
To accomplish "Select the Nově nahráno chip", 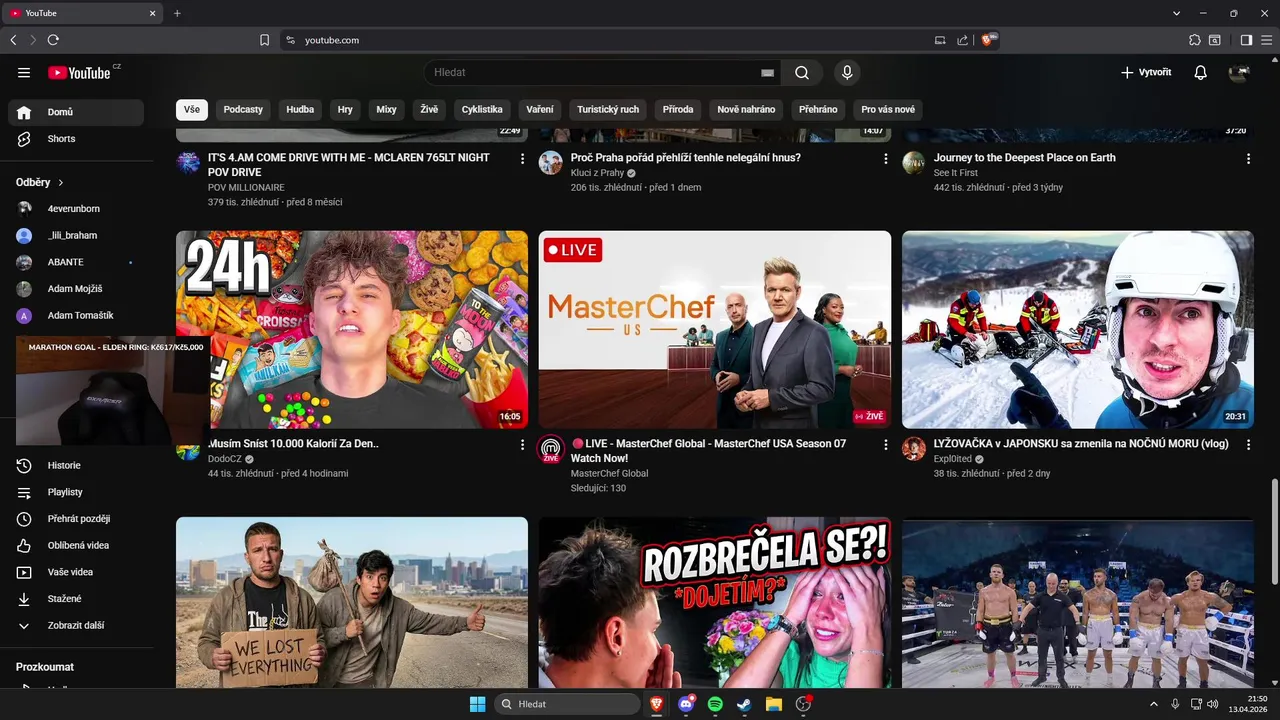I will coord(746,109).
